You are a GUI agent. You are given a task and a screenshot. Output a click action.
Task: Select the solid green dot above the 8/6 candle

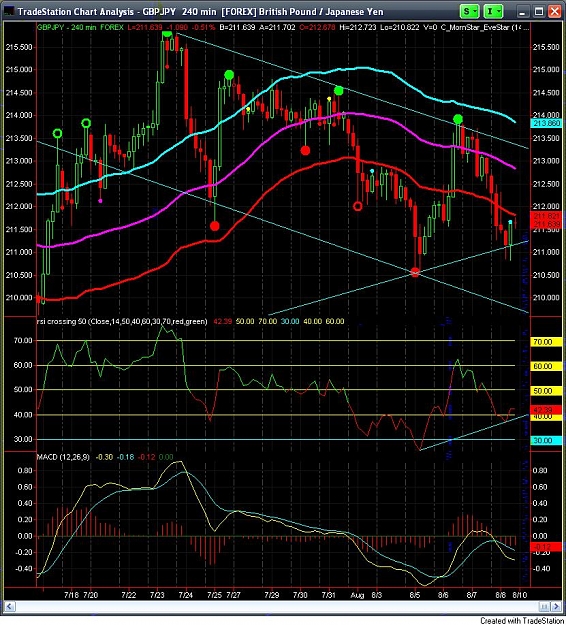(458, 119)
